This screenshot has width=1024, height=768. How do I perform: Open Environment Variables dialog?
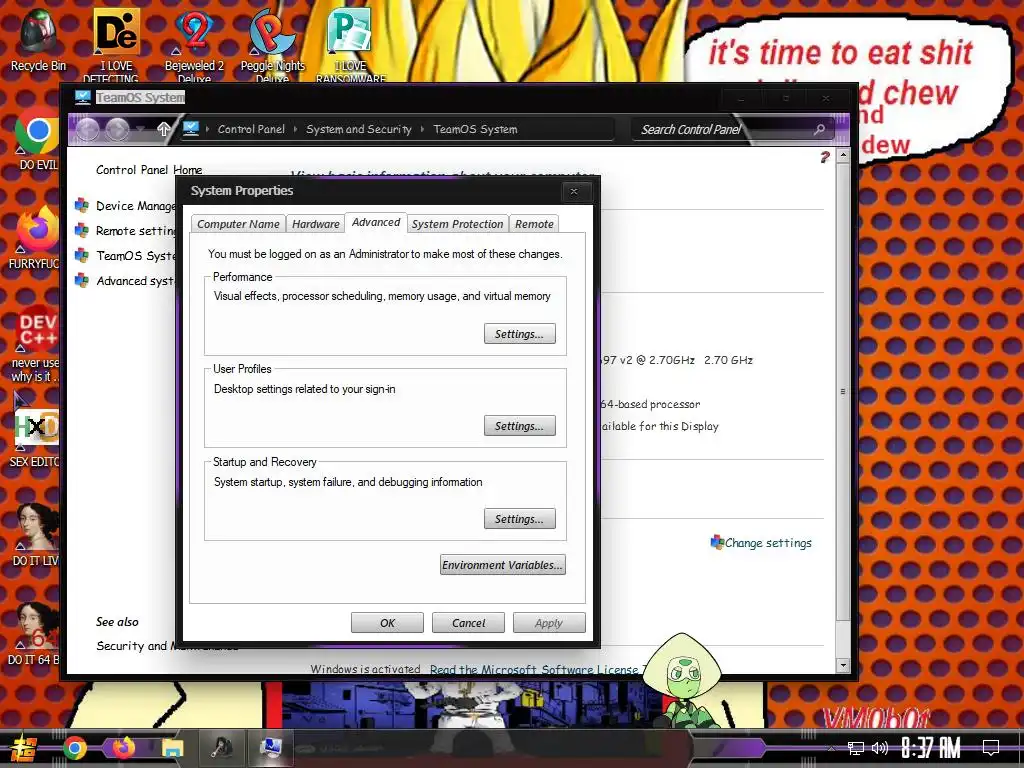coord(502,565)
